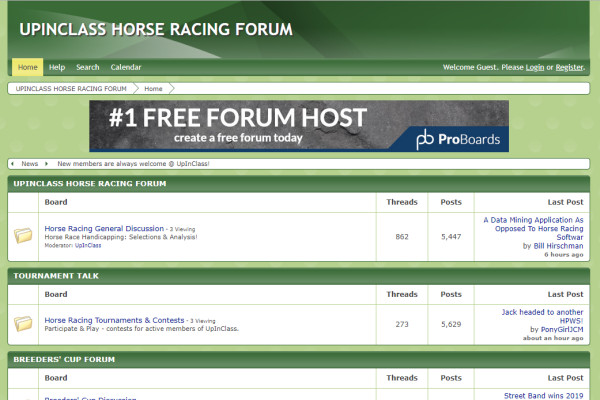
Task: Click the Register link
Action: coord(569,67)
